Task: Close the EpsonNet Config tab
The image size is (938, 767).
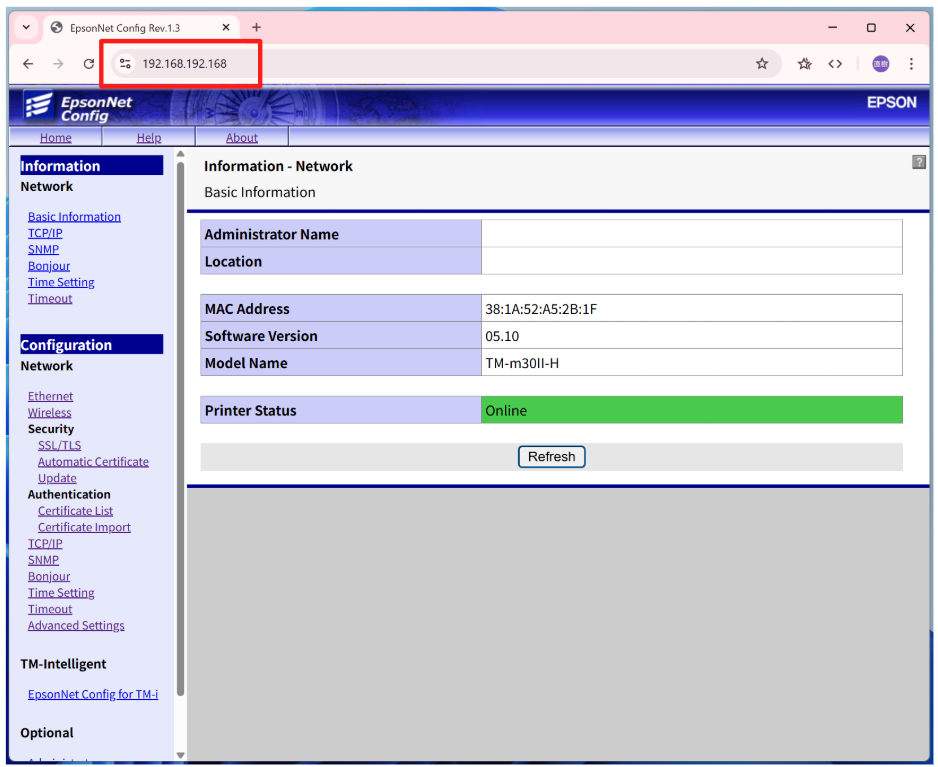Action: point(226,28)
